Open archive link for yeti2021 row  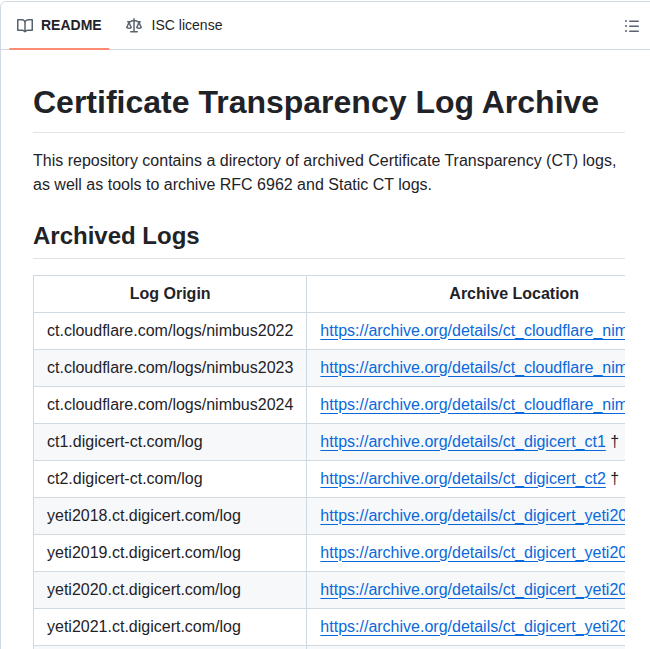coord(472,627)
